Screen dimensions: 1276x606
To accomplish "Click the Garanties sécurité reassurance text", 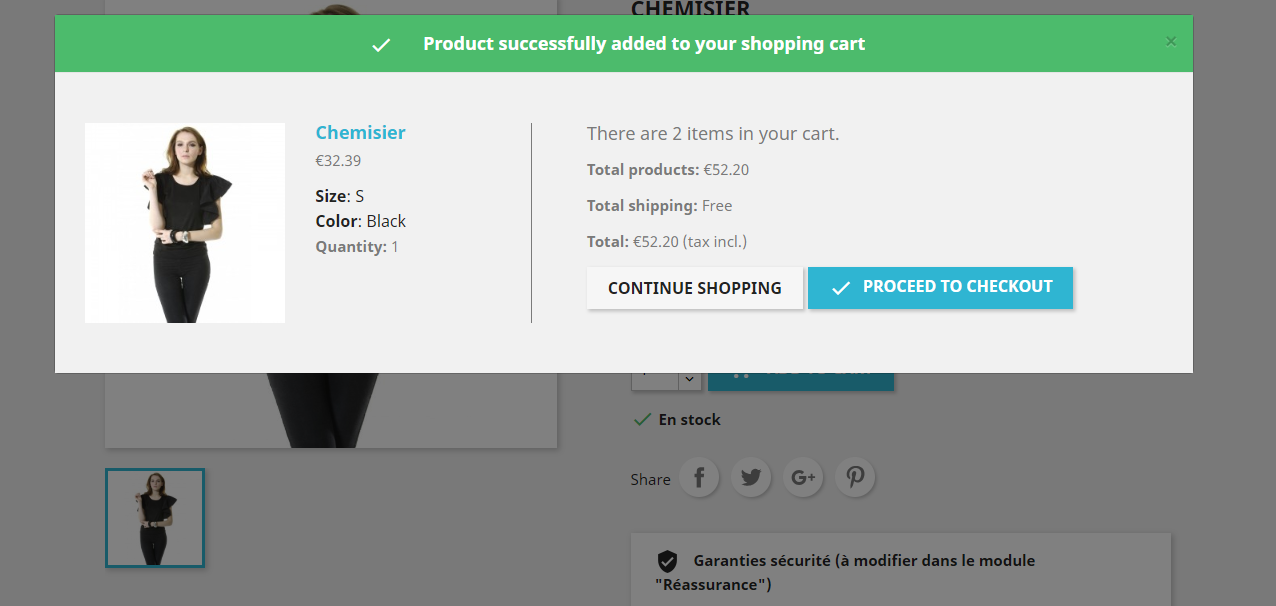I will point(863,561).
